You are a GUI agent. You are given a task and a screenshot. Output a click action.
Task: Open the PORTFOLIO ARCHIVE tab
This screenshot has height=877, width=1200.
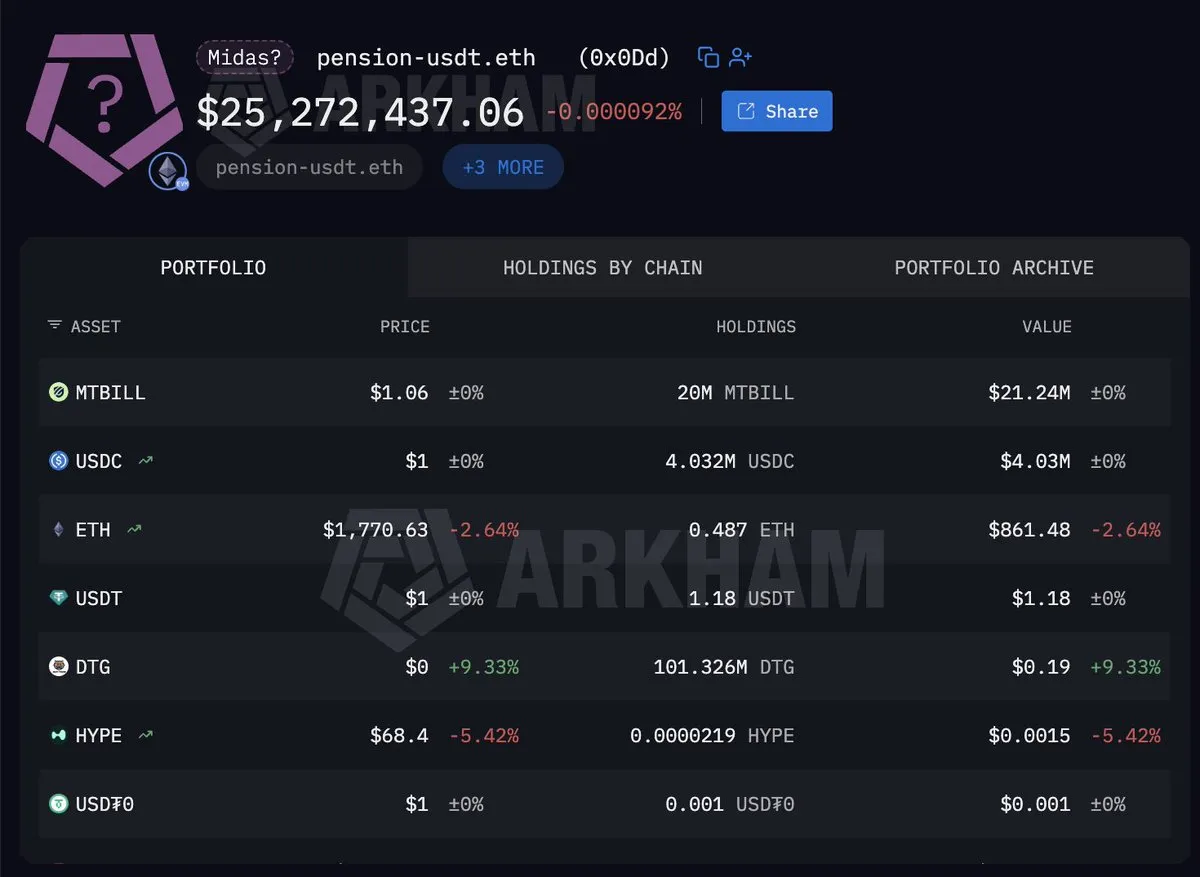994,268
